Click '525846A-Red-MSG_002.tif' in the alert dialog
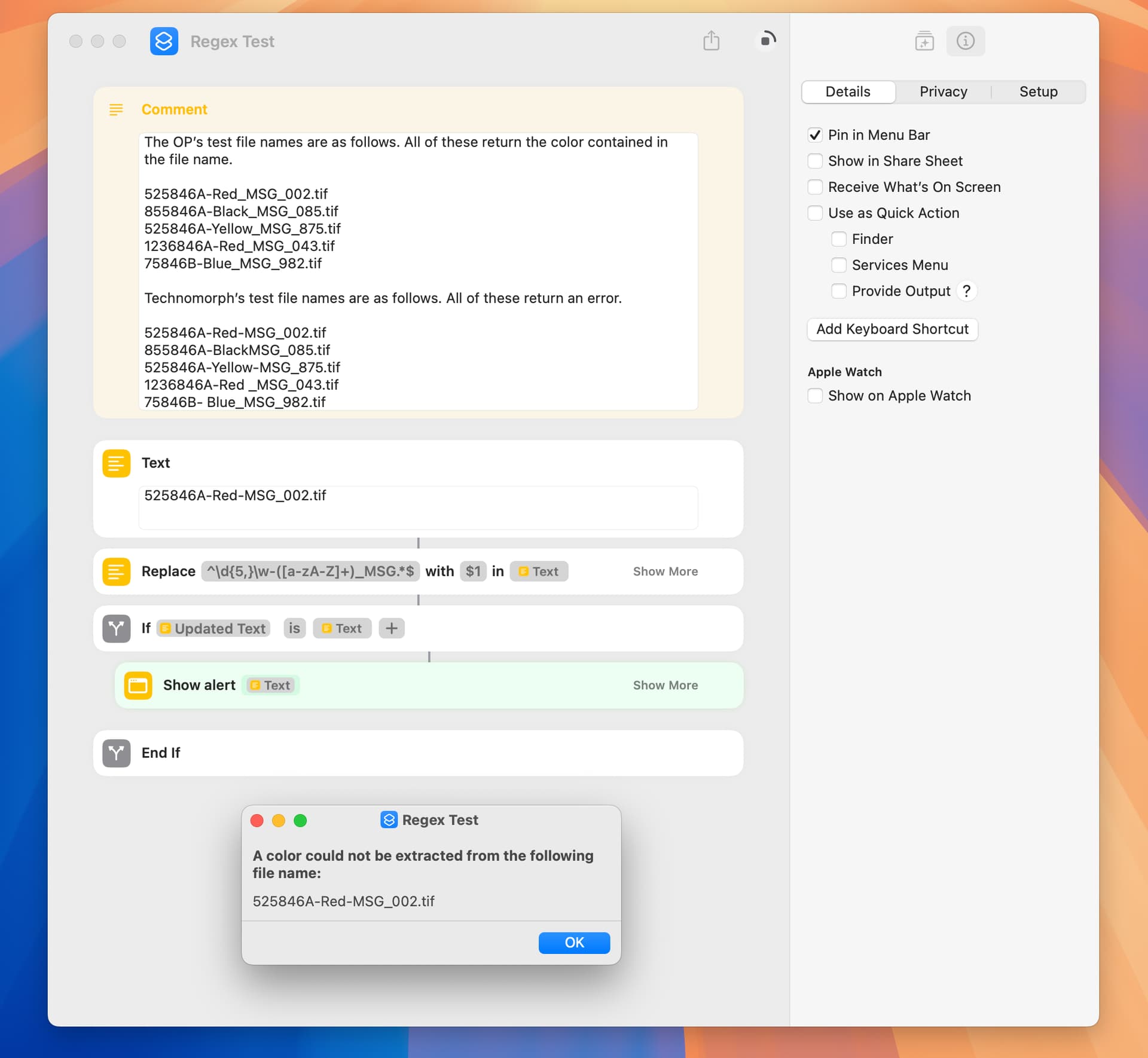Viewport: 1148px width, 1058px height. [x=343, y=901]
